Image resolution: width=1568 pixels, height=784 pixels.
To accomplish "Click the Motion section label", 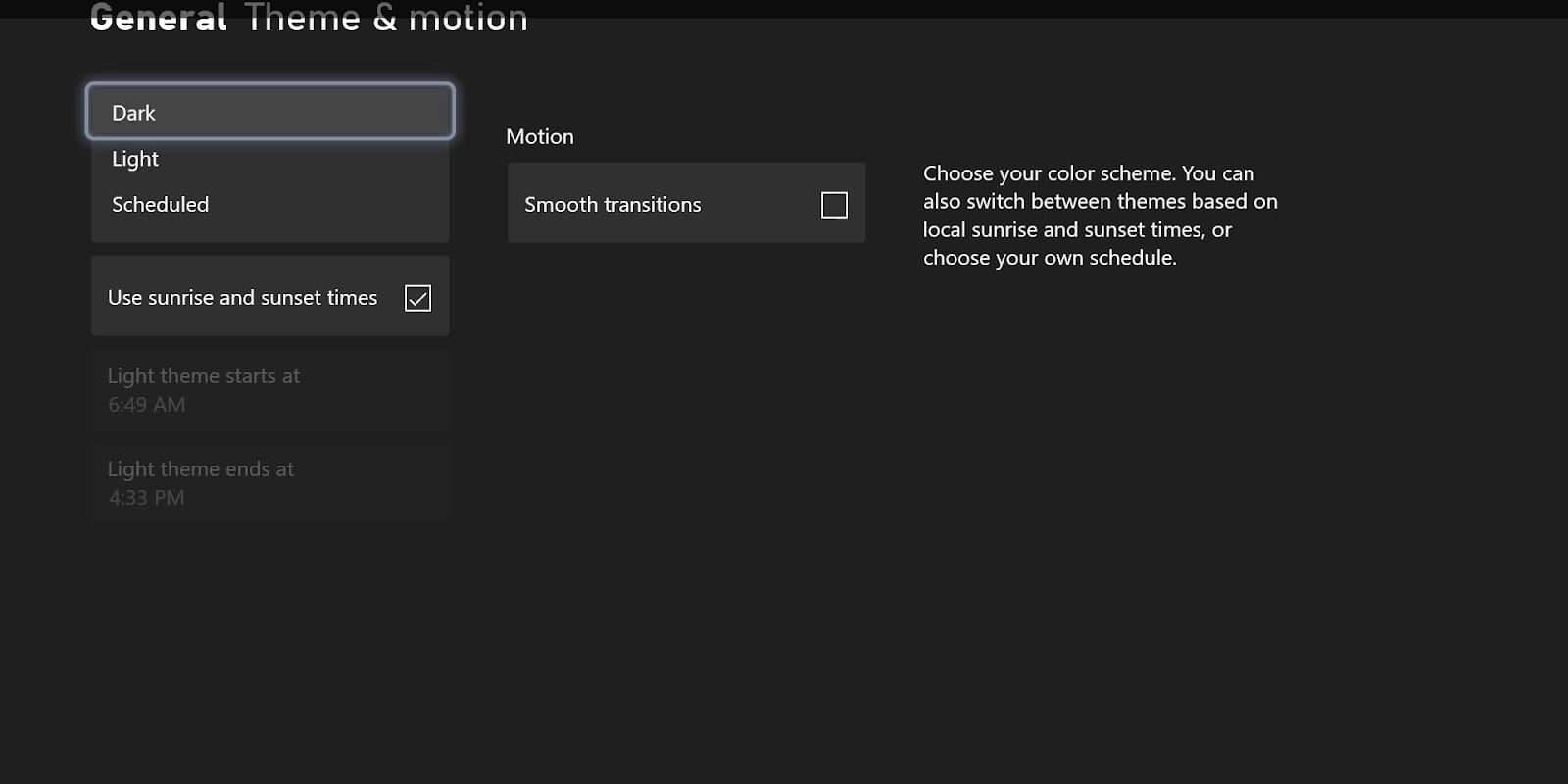I will 540,136.
